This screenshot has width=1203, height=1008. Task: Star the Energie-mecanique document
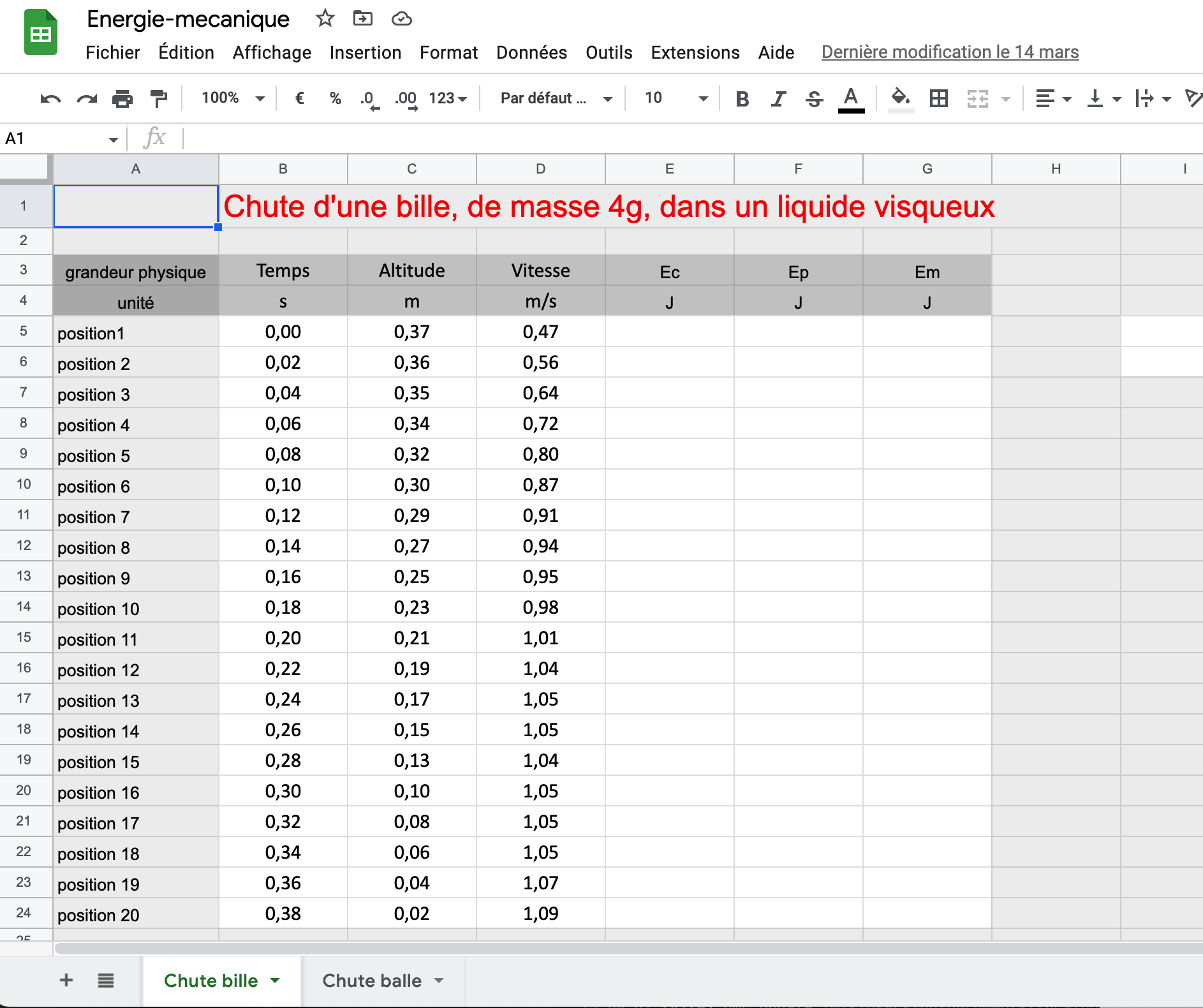pos(325,19)
